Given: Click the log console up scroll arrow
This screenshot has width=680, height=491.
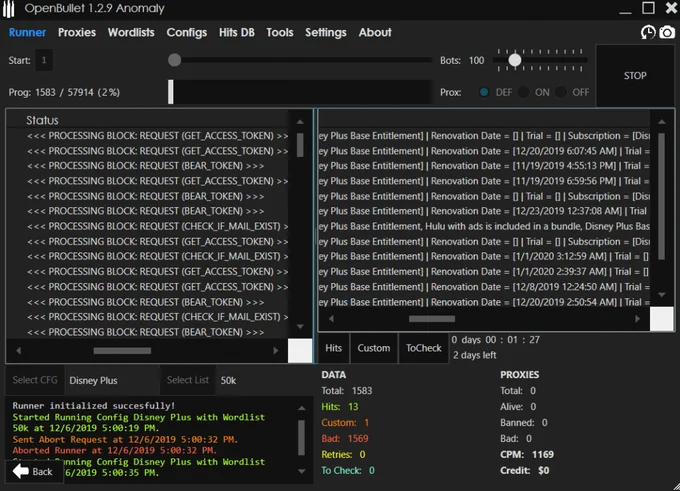Looking at the screenshot, I should click(302, 408).
